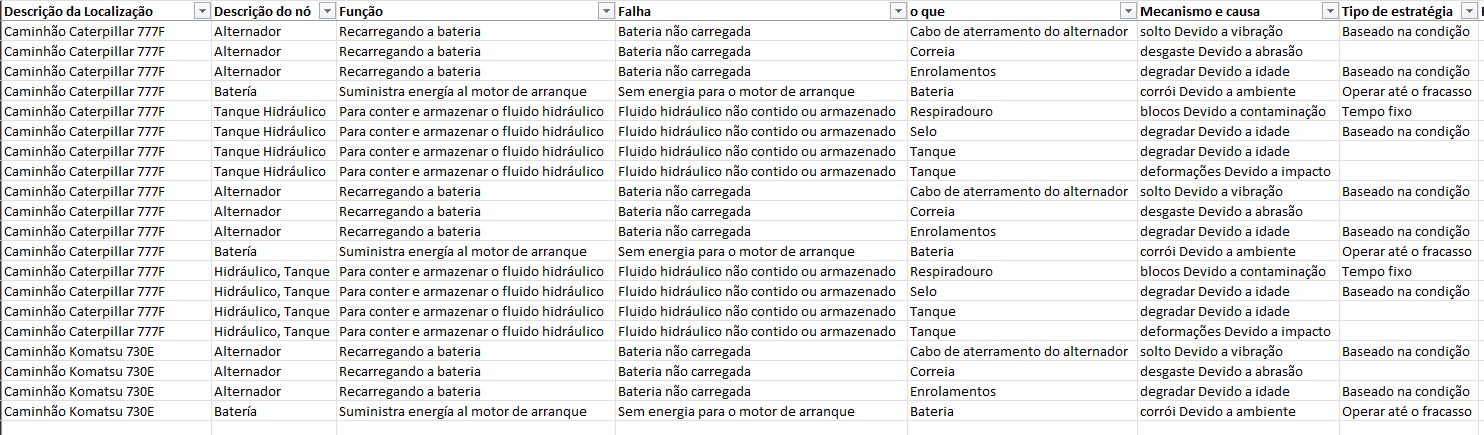
Task: Select first Sem energia para o motor cell
Action: pos(761,91)
